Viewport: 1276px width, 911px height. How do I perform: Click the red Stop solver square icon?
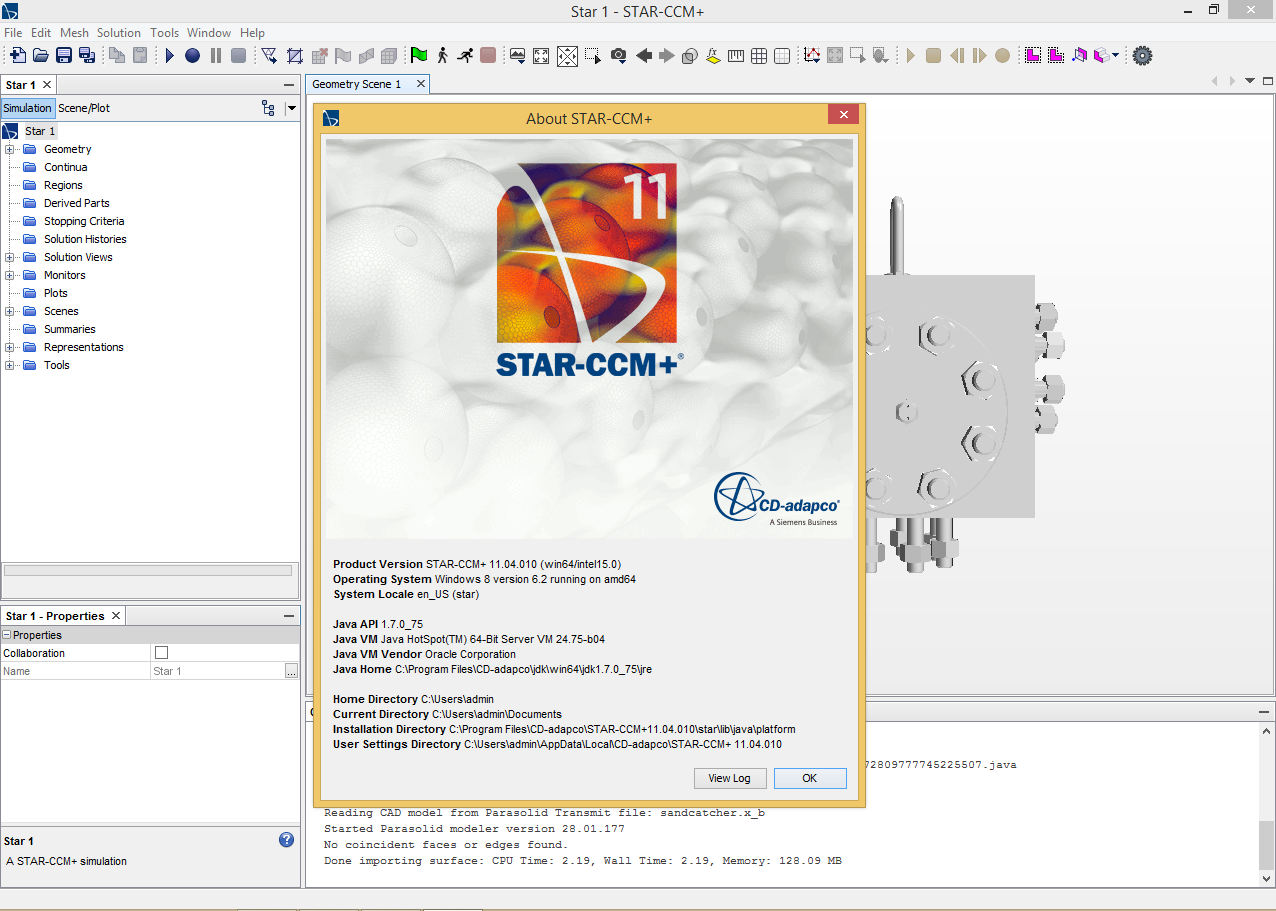tap(488, 56)
